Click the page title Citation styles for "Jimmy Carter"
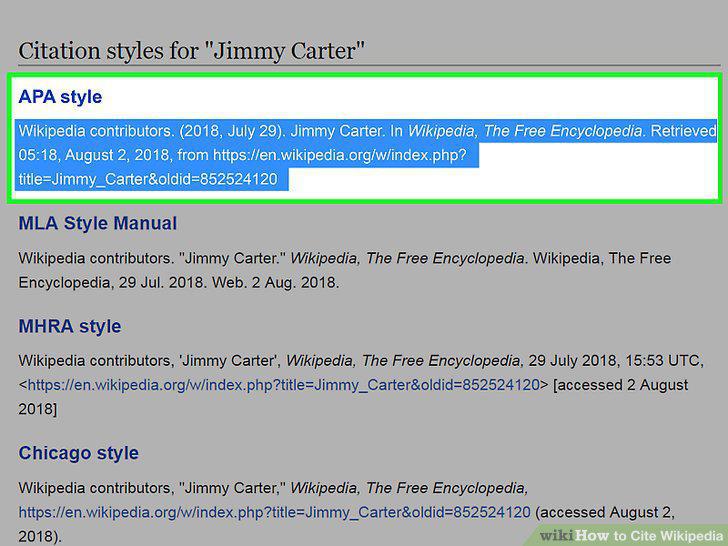This screenshot has height=546, width=728. click(191, 51)
